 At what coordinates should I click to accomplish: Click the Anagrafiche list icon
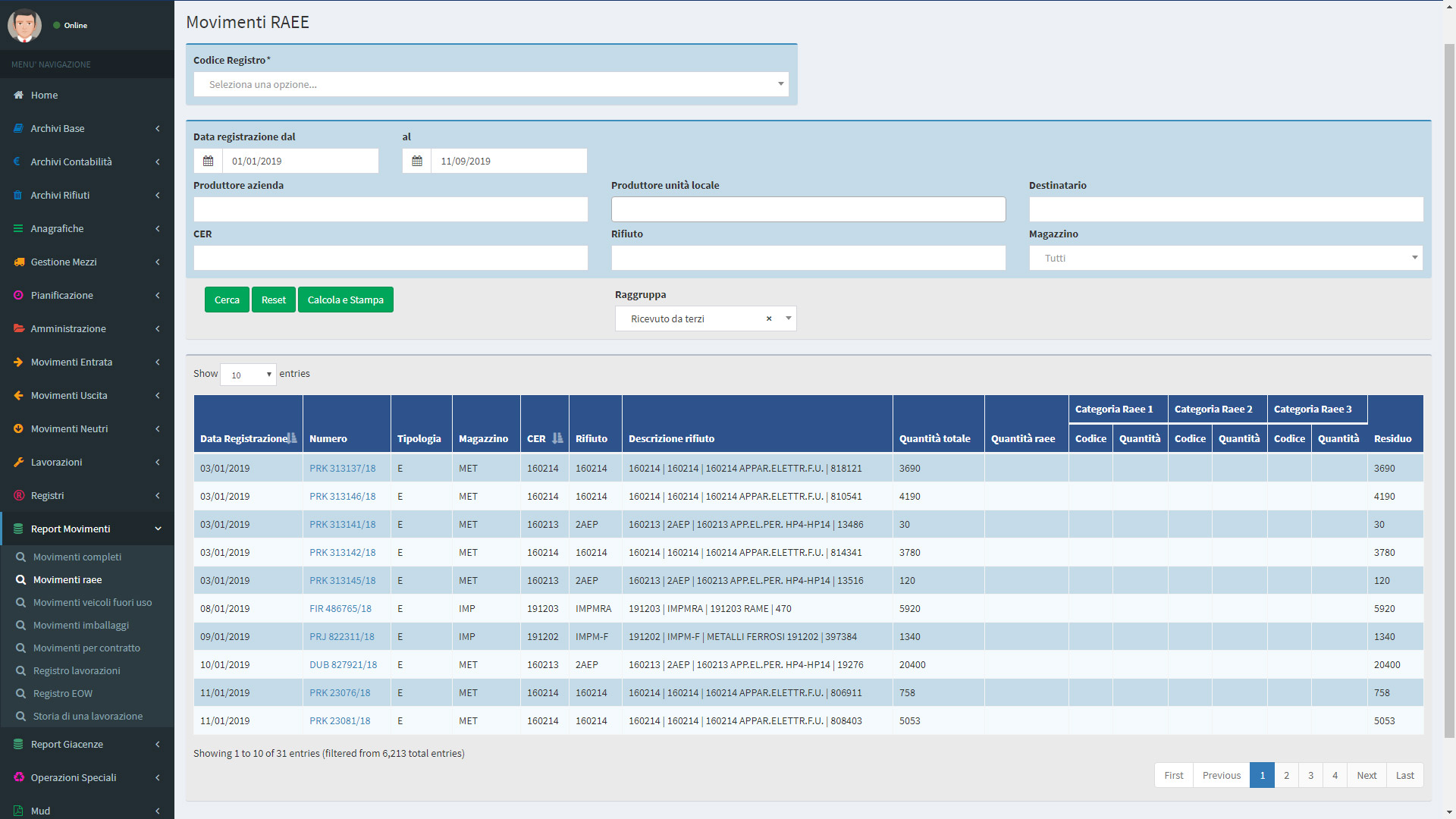point(18,228)
